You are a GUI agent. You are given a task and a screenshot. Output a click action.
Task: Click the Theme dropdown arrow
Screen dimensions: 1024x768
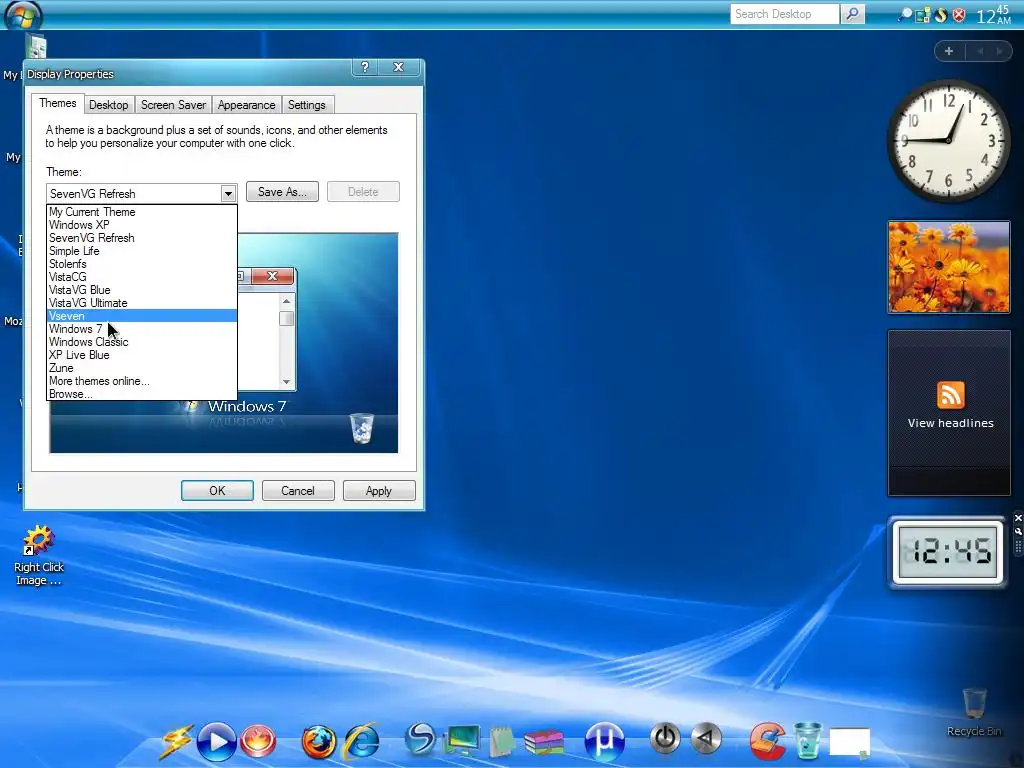(227, 193)
